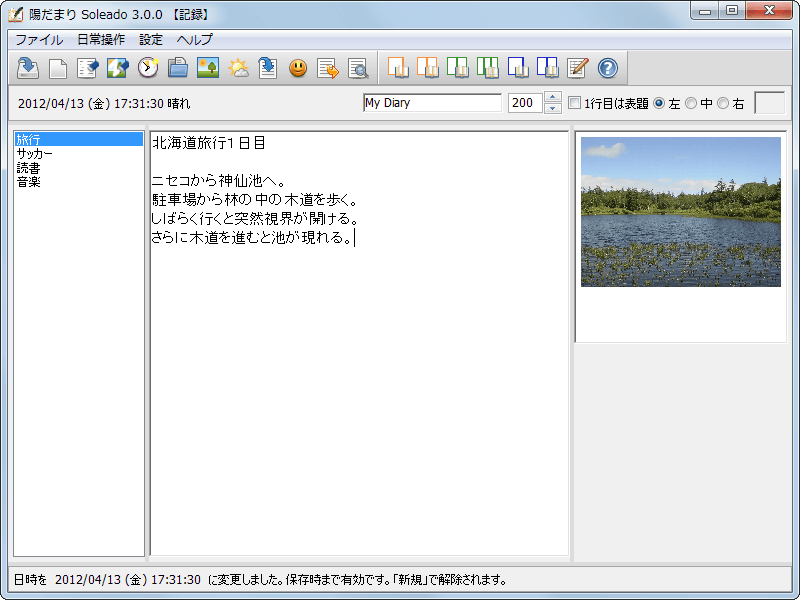Click the Soleado app icon in title bar
This screenshot has height=600, width=800.
pos(15,14)
